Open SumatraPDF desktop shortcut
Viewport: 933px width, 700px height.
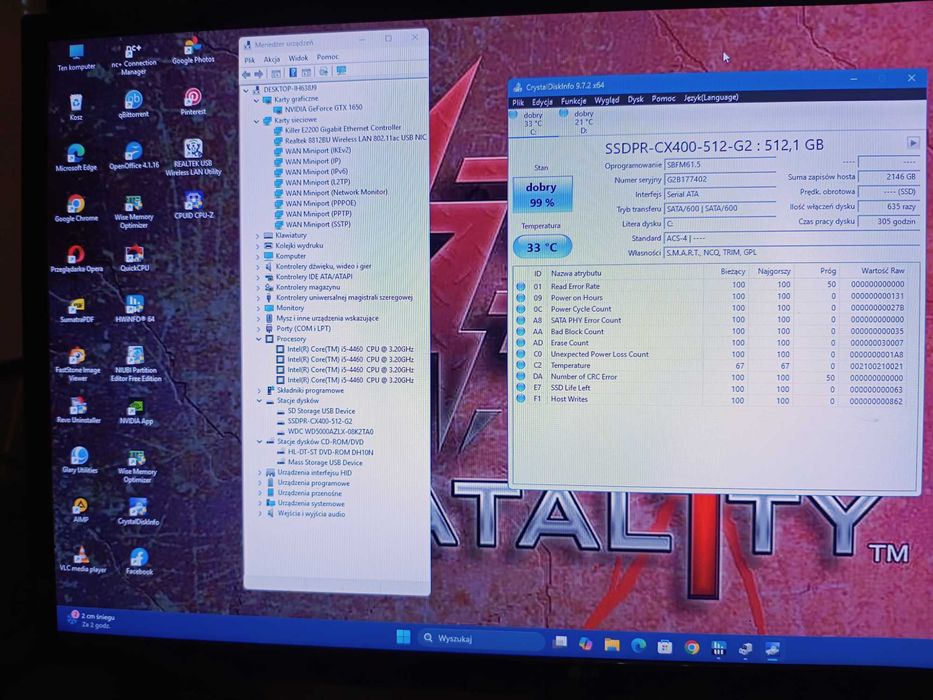pyautogui.click(x=77, y=310)
